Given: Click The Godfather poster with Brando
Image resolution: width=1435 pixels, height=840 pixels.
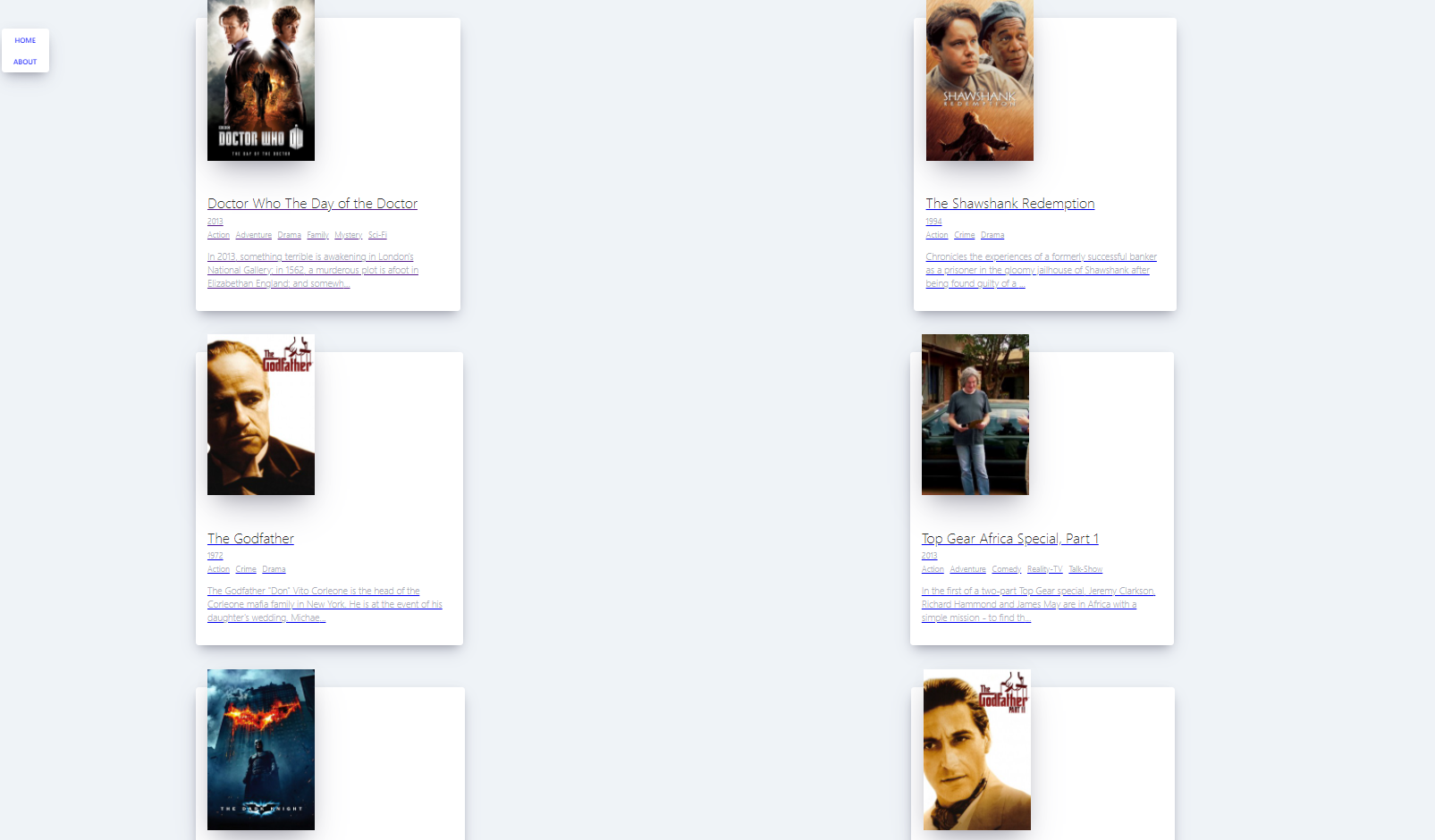Looking at the screenshot, I should click(x=261, y=415).
